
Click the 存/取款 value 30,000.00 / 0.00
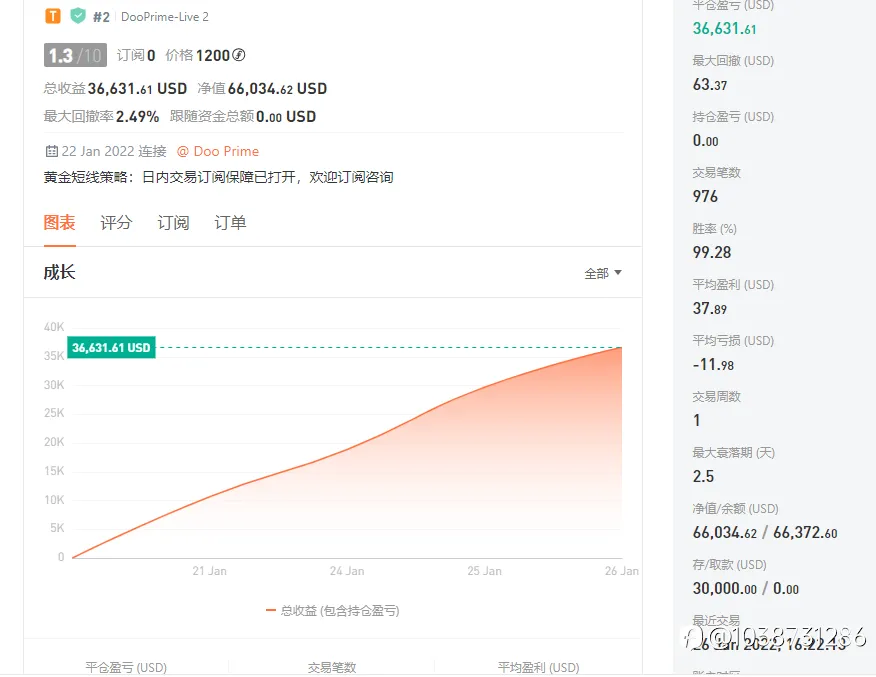746,589
